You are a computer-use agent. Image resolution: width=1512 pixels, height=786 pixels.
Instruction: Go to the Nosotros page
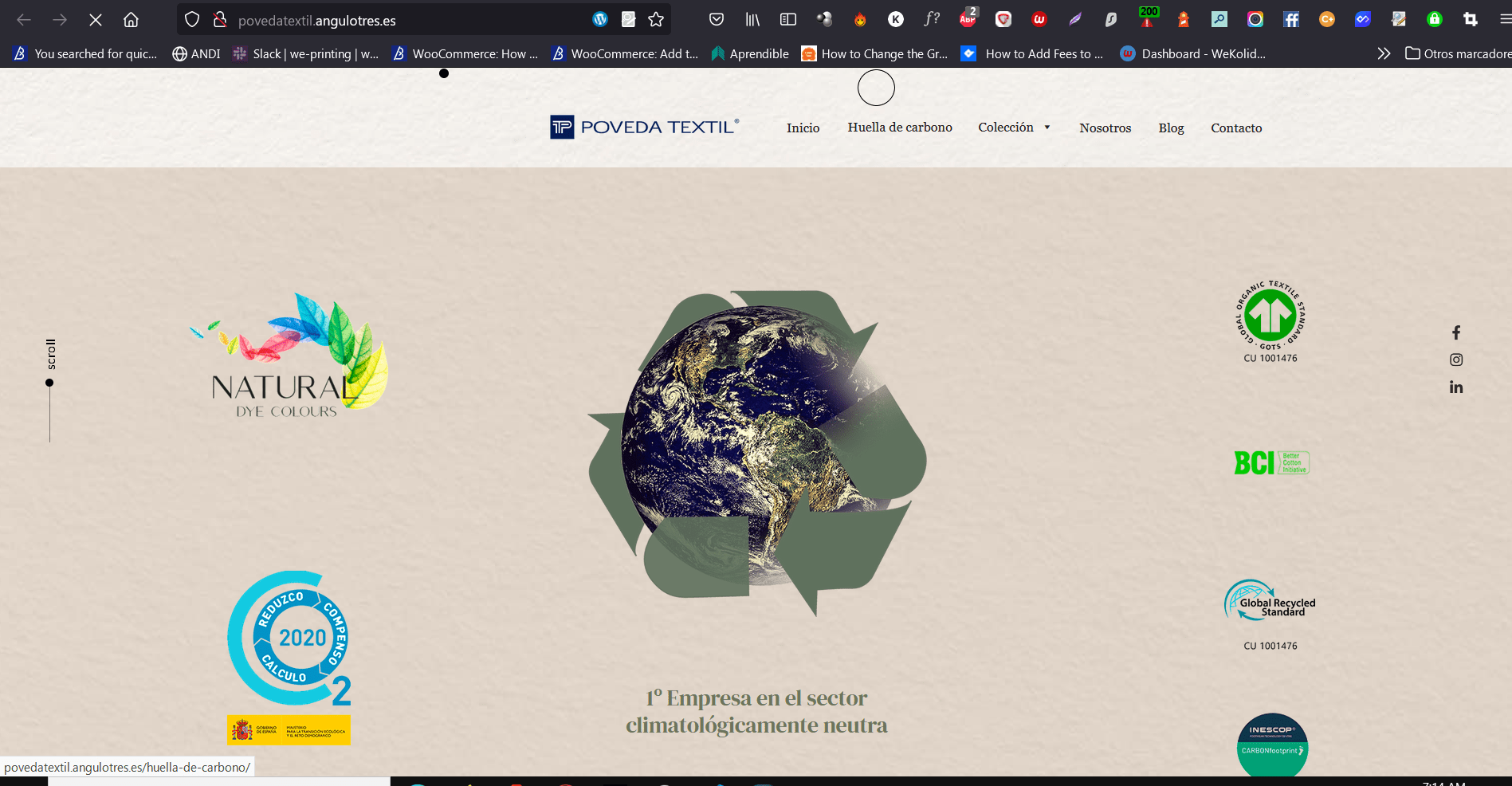[x=1105, y=128]
